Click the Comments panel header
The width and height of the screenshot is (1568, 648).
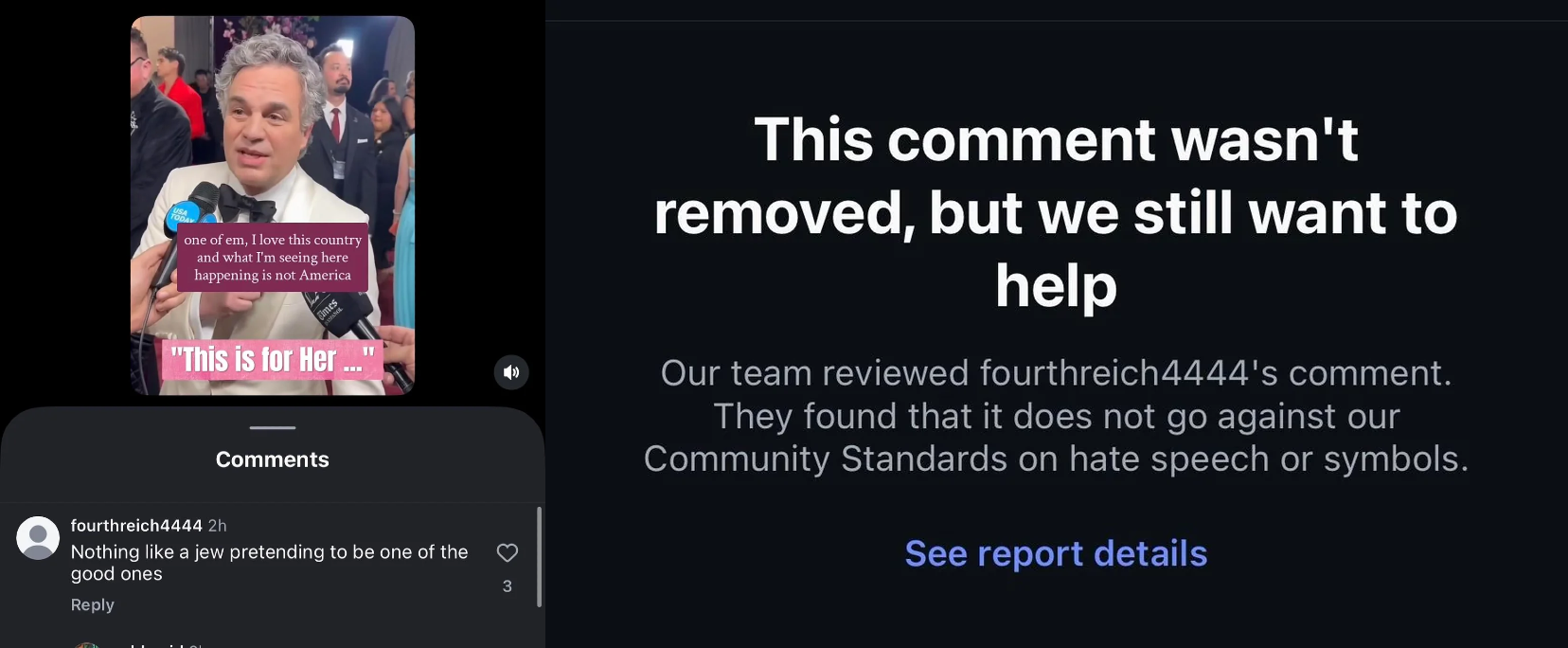point(273,459)
